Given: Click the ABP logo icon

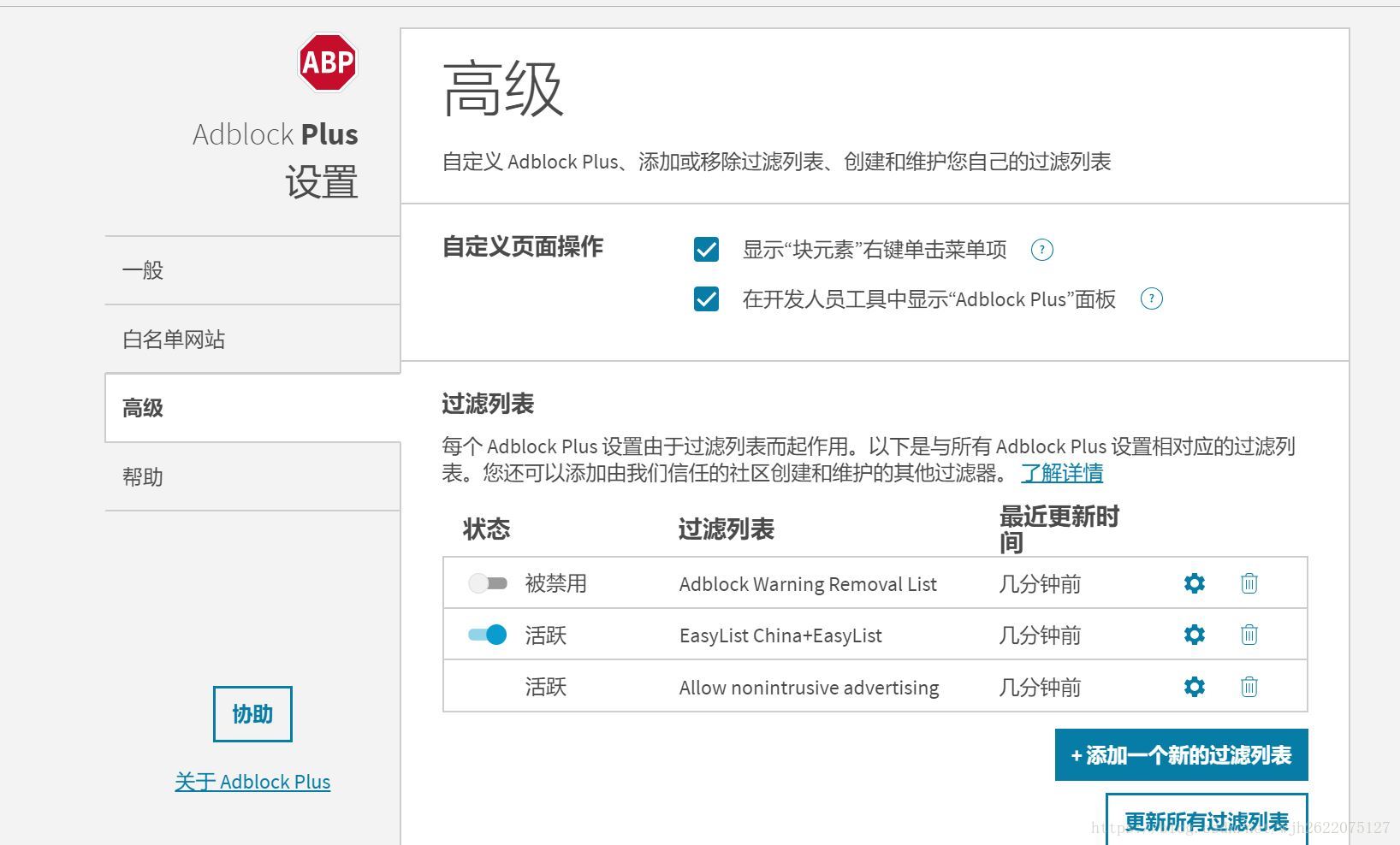Looking at the screenshot, I should (328, 62).
